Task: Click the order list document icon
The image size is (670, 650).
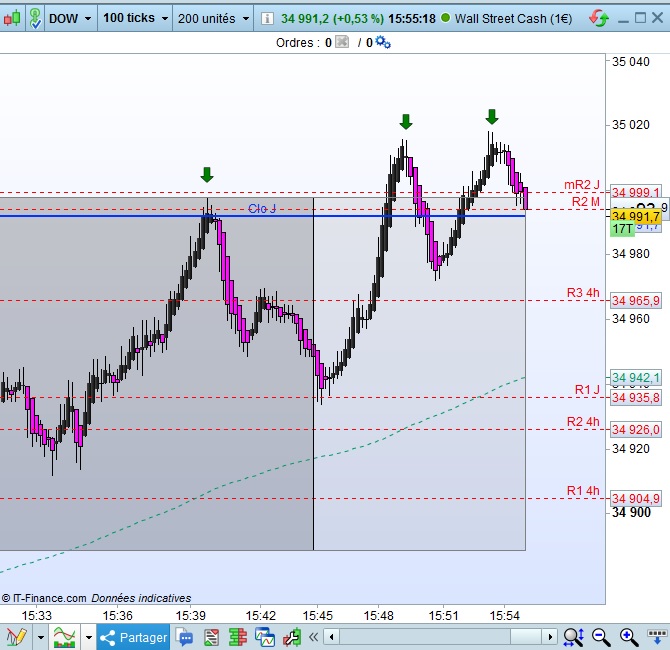Action: click(211, 637)
